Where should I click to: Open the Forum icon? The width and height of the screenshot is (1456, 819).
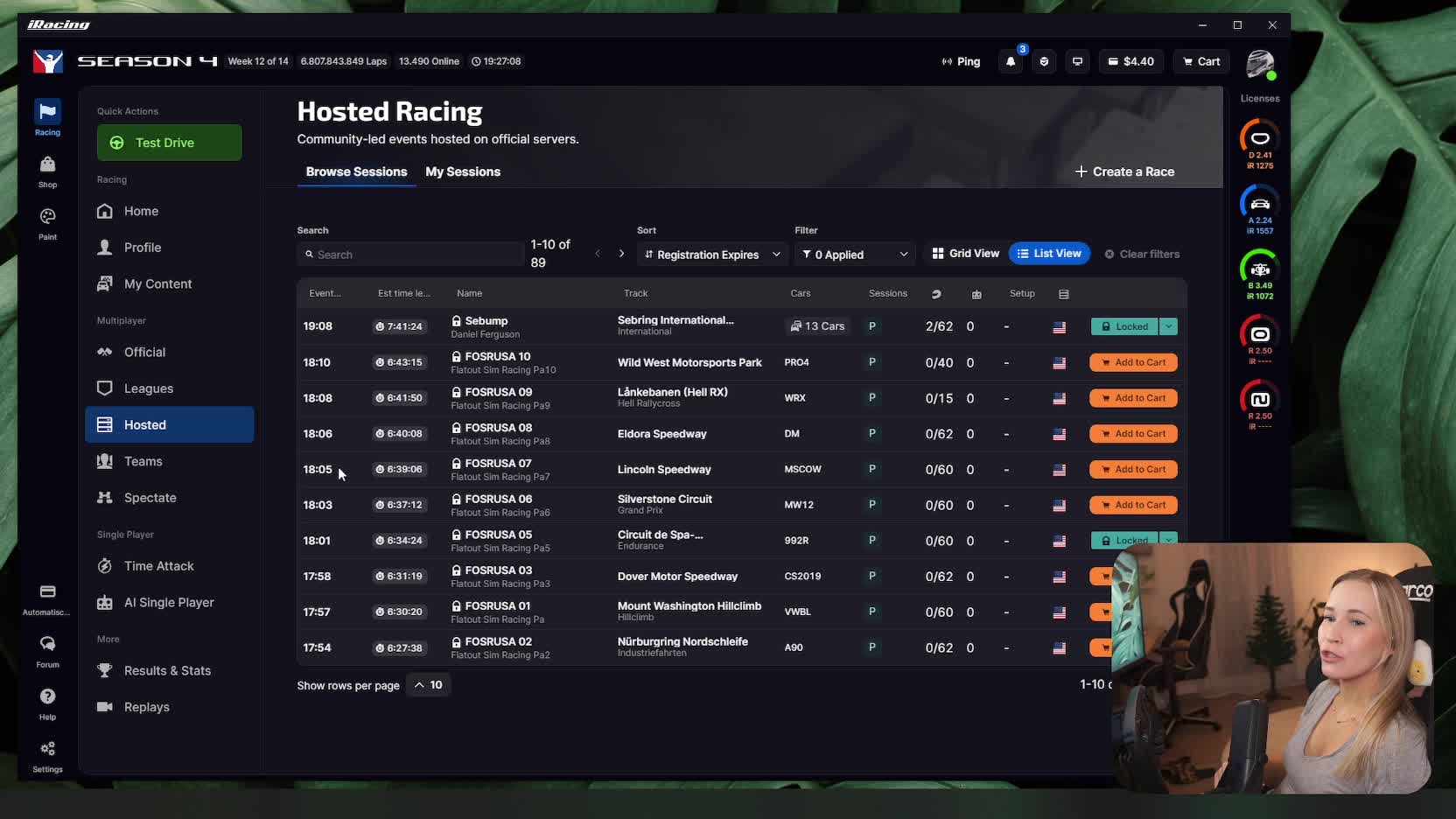(x=47, y=651)
